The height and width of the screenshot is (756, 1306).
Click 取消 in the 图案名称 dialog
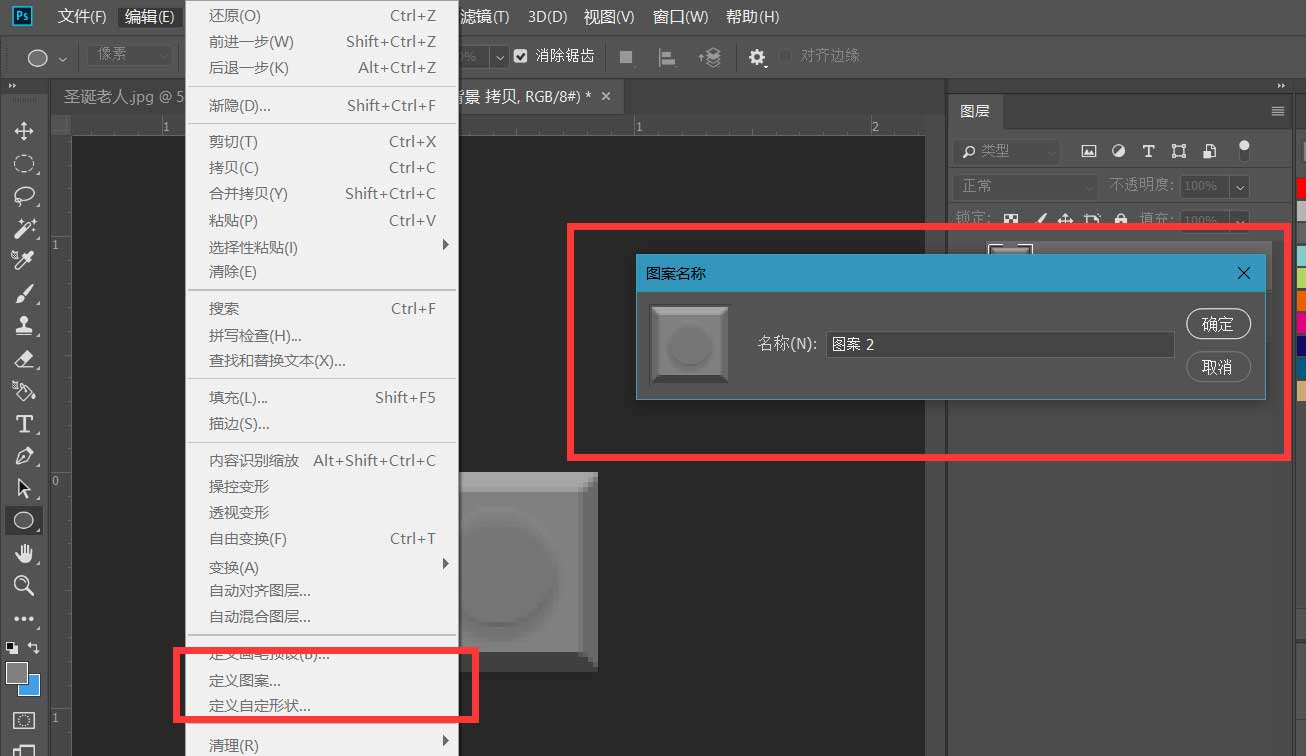point(1218,367)
